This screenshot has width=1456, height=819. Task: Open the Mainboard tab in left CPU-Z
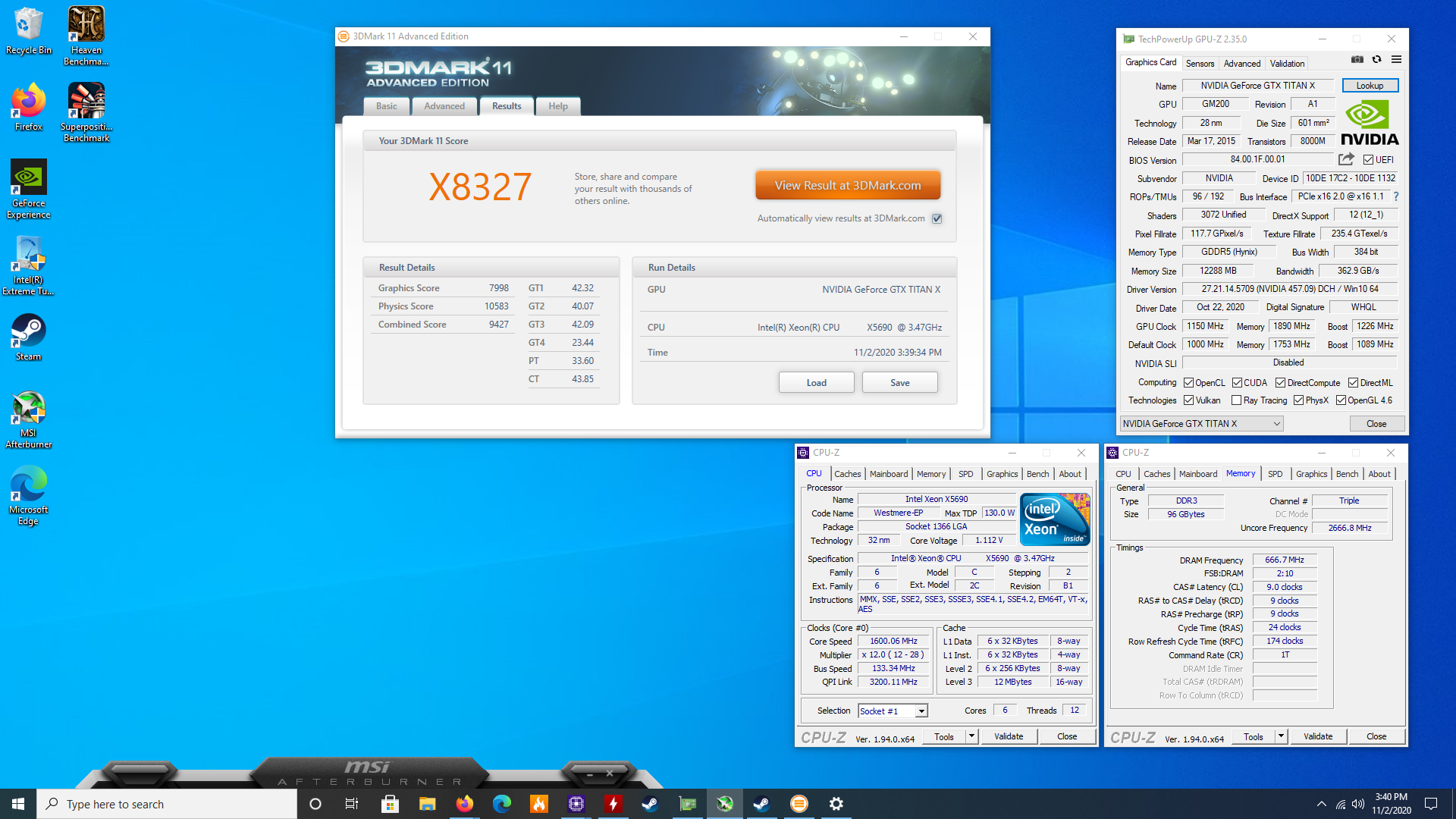click(889, 474)
